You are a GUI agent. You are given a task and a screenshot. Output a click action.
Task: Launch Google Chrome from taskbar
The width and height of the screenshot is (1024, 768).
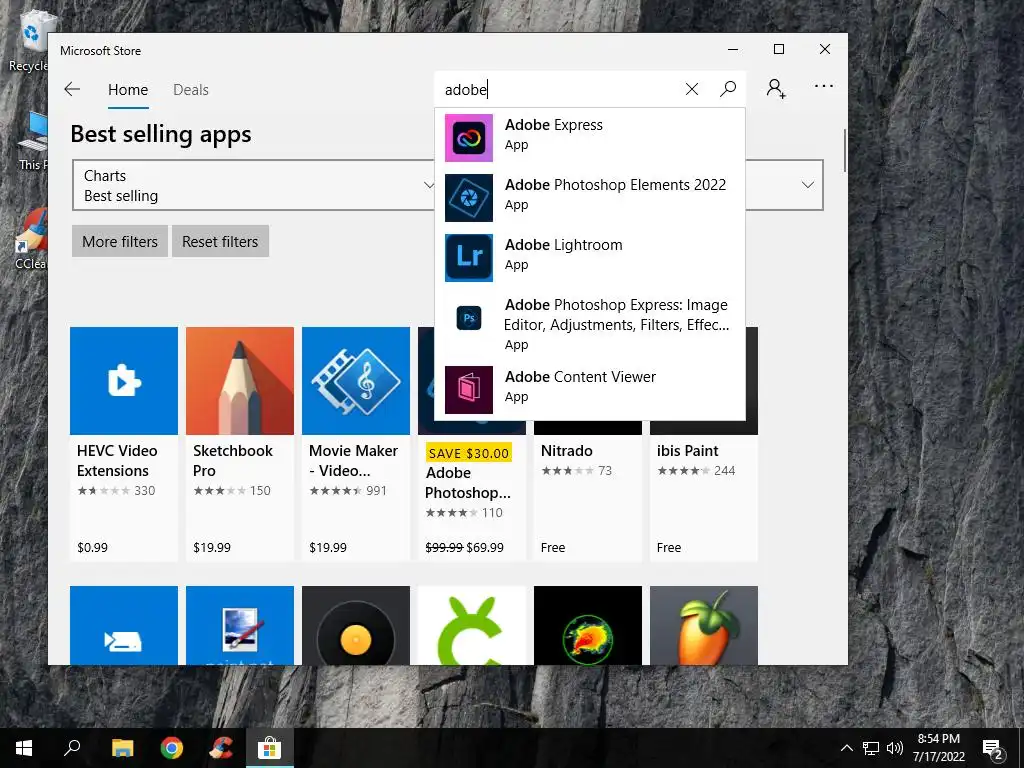click(x=172, y=748)
